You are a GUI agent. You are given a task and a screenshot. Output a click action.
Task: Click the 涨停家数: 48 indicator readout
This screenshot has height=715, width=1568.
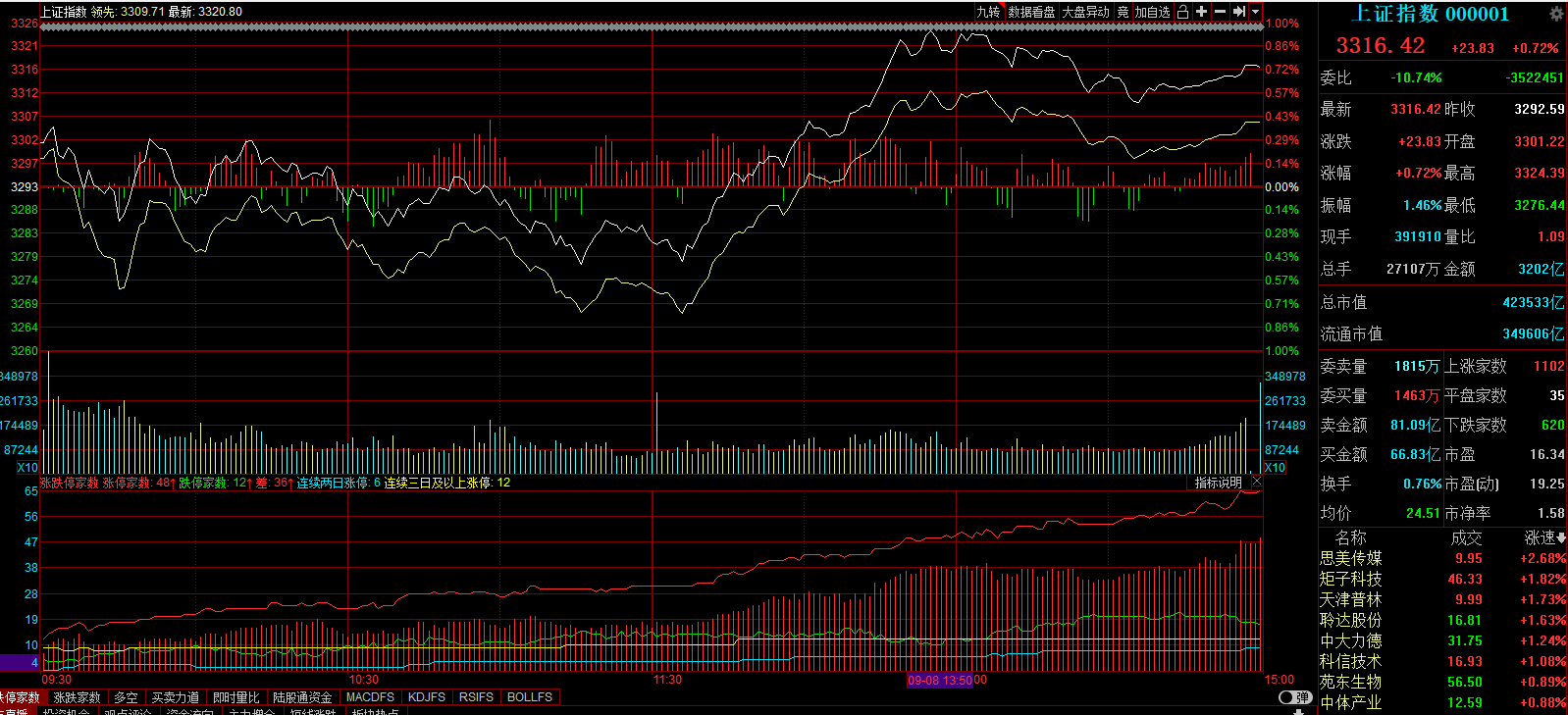click(137, 483)
